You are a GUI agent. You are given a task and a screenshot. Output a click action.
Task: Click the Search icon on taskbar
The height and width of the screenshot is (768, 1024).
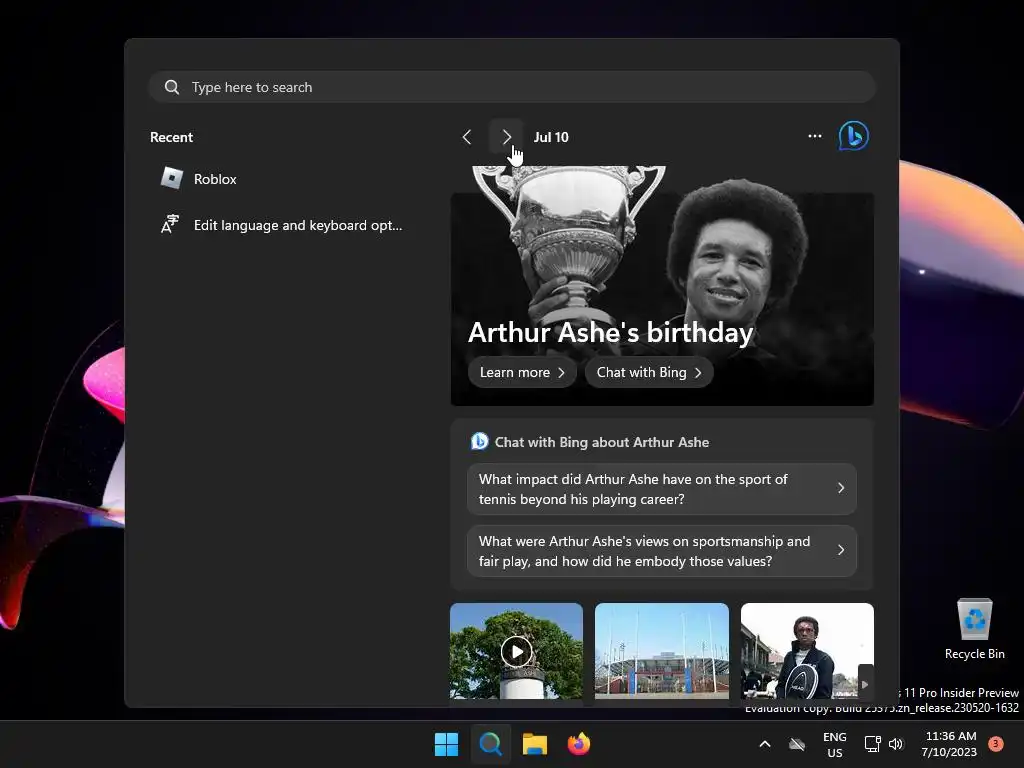pos(490,744)
